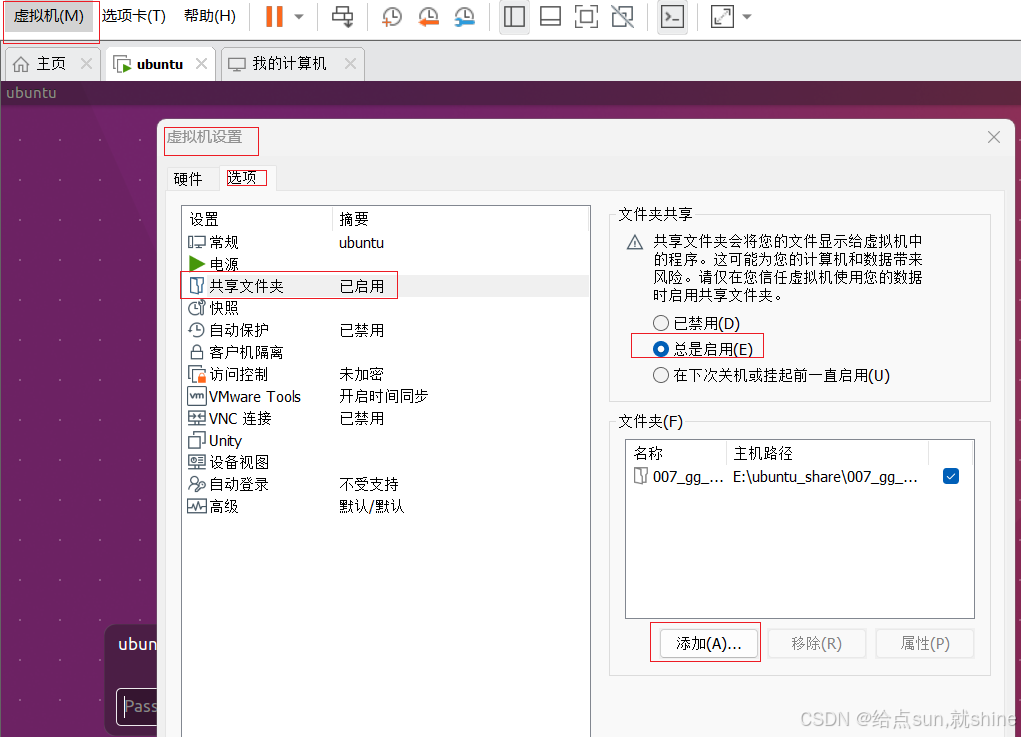Viewport: 1021px width, 737px height.
Task: Click the 主机路径 column header
Action: coord(827,453)
